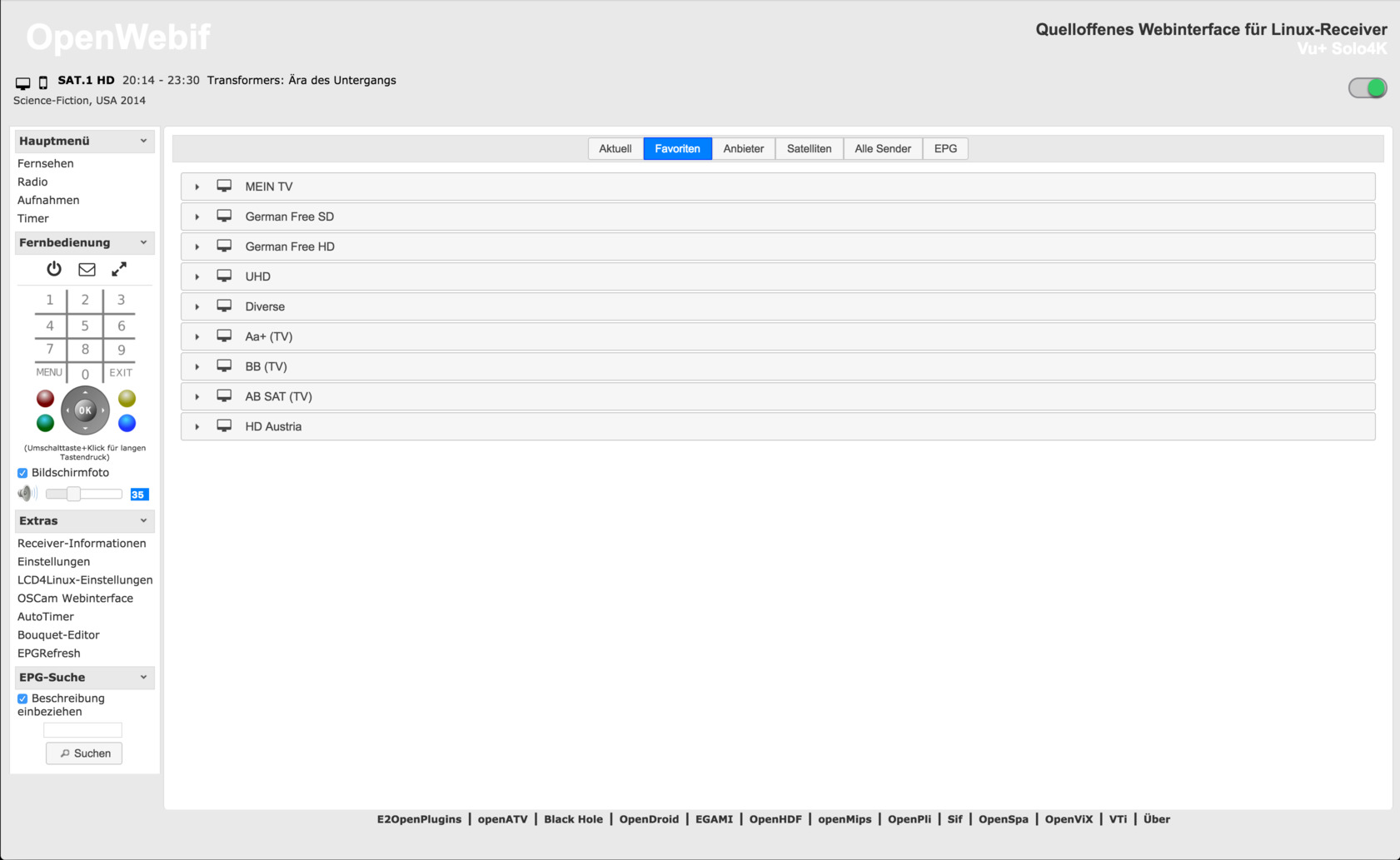Collapse the Hauptmenü section
This screenshot has height=860, width=1400.
tap(143, 141)
